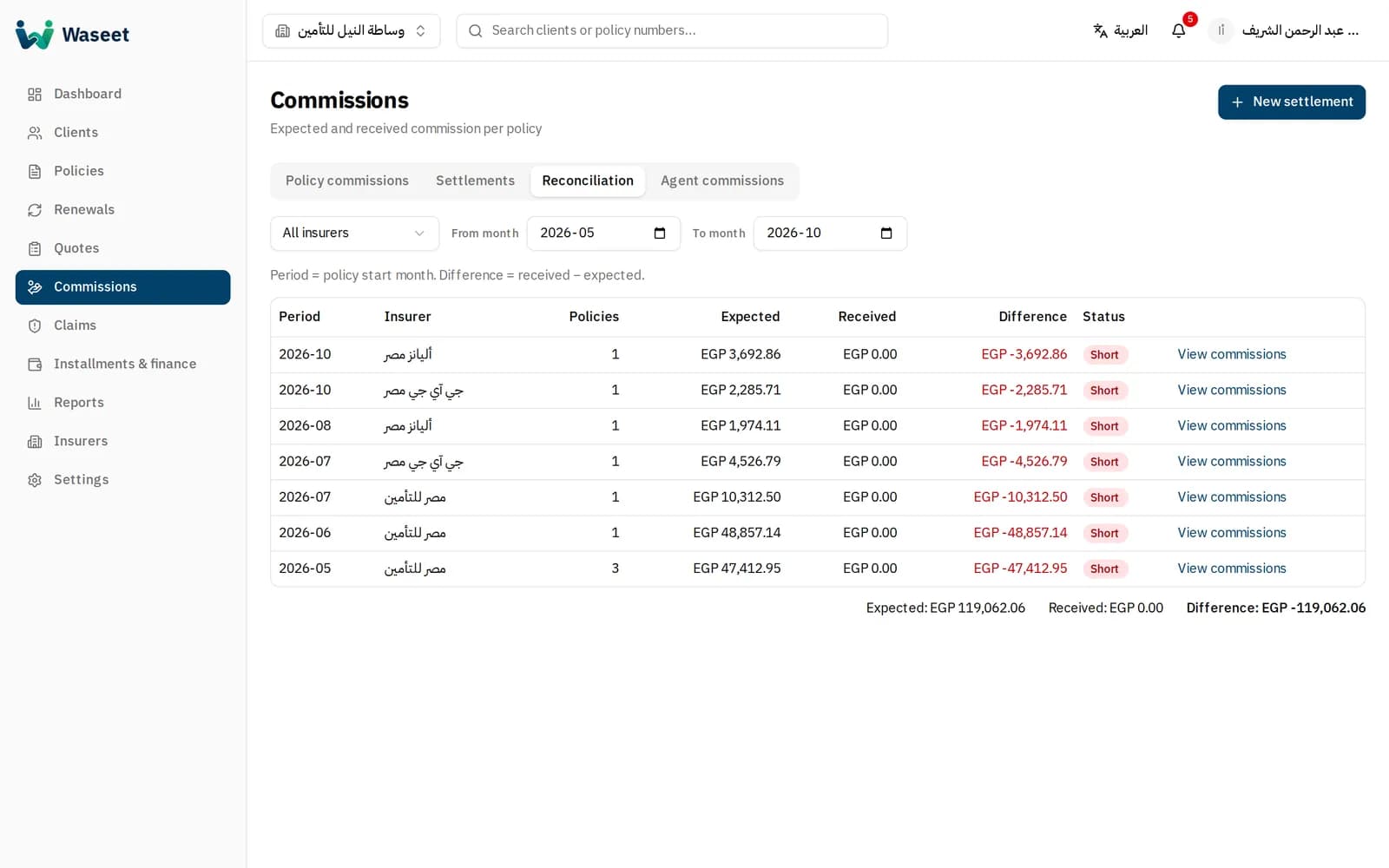Click the New settlement button
Image resolution: width=1389 pixels, height=868 pixels.
[x=1292, y=102]
